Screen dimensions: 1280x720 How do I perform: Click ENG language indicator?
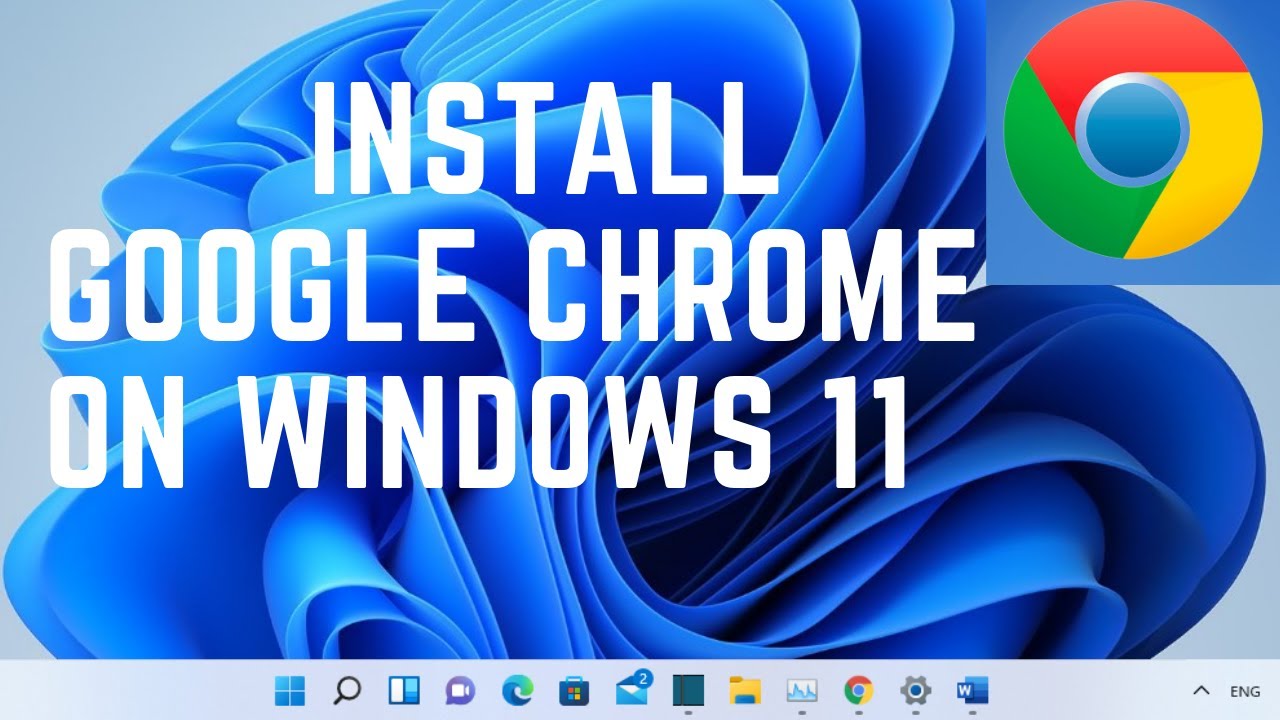coord(1245,691)
